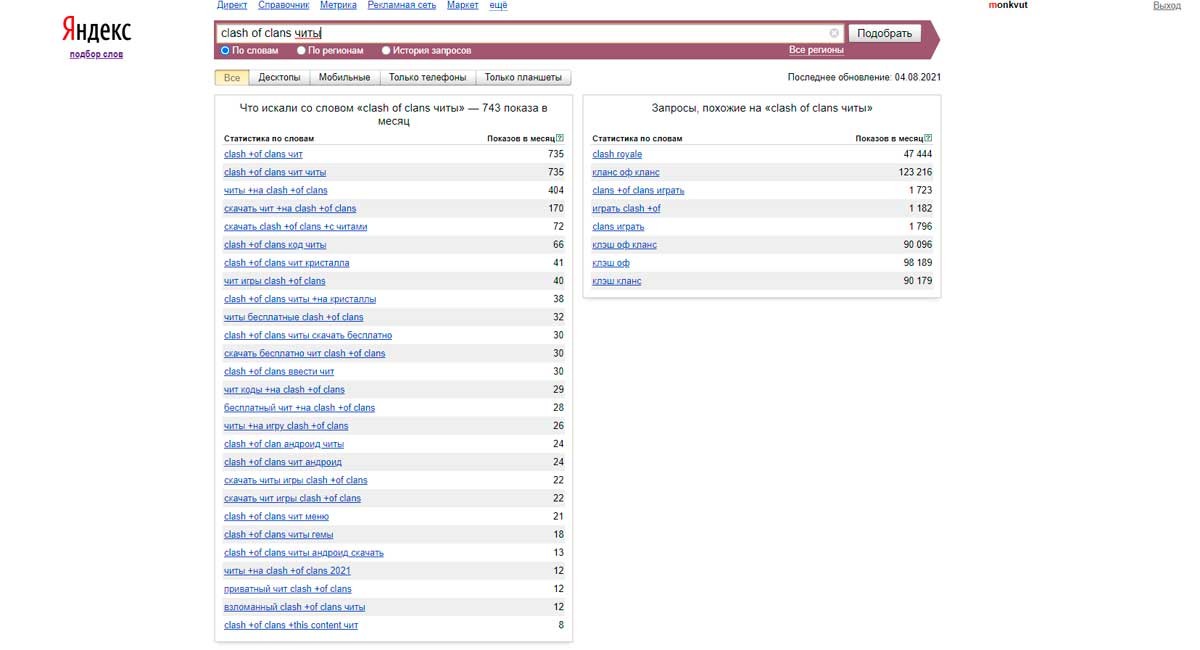Screen dimensions: 1200x650
Task: Click the 'Подобрать' button
Action: [x=885, y=33]
